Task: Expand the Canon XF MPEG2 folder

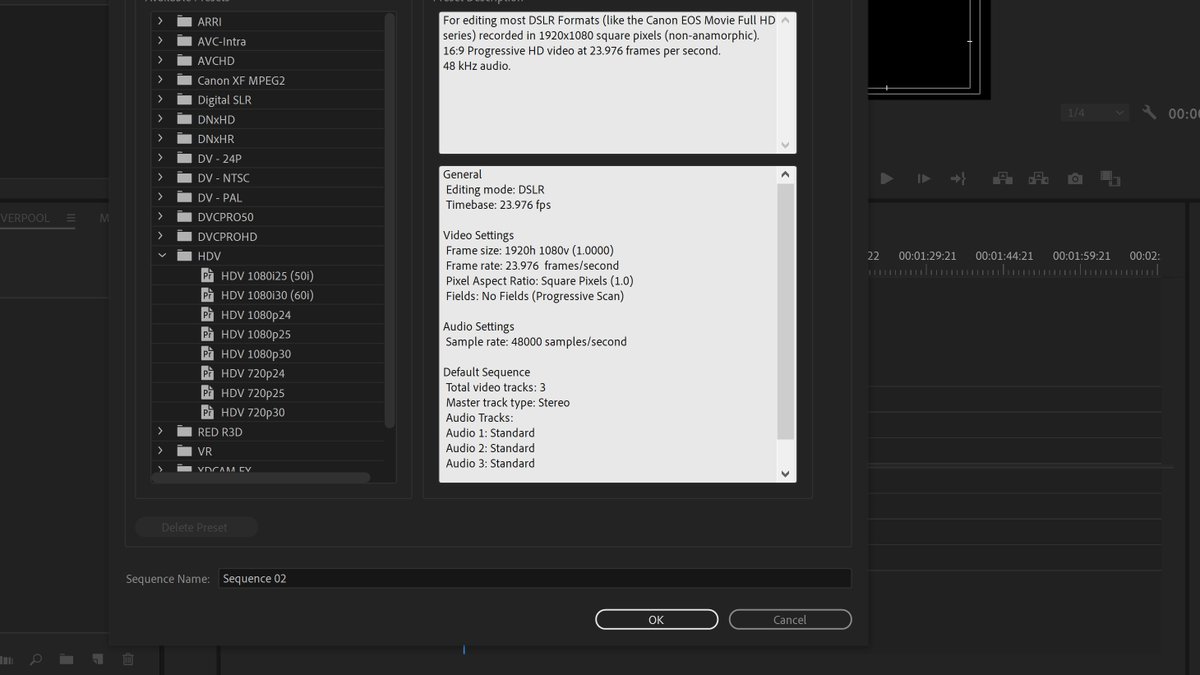Action: pyautogui.click(x=161, y=80)
